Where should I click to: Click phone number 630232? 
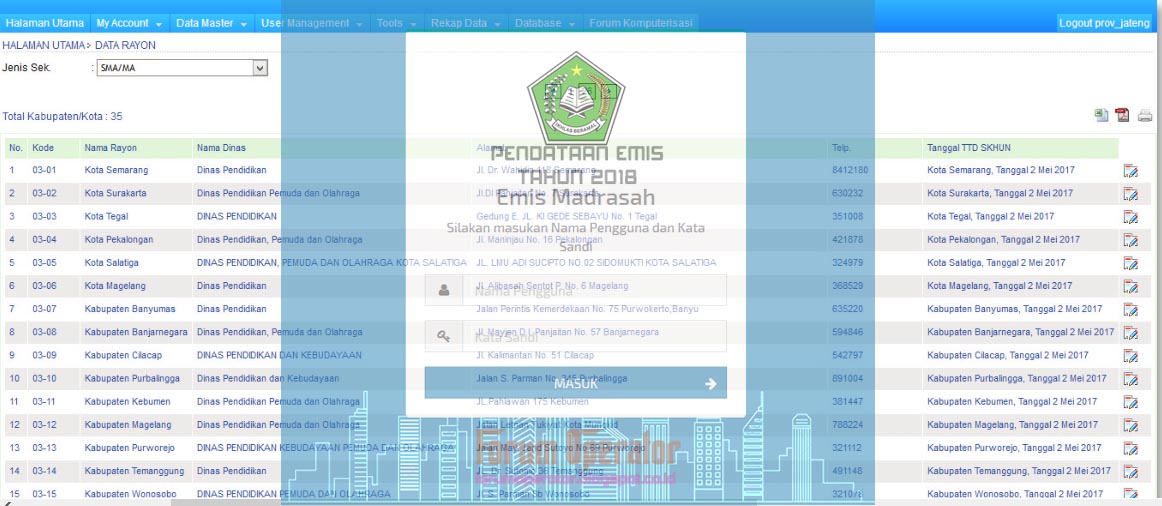point(847,193)
